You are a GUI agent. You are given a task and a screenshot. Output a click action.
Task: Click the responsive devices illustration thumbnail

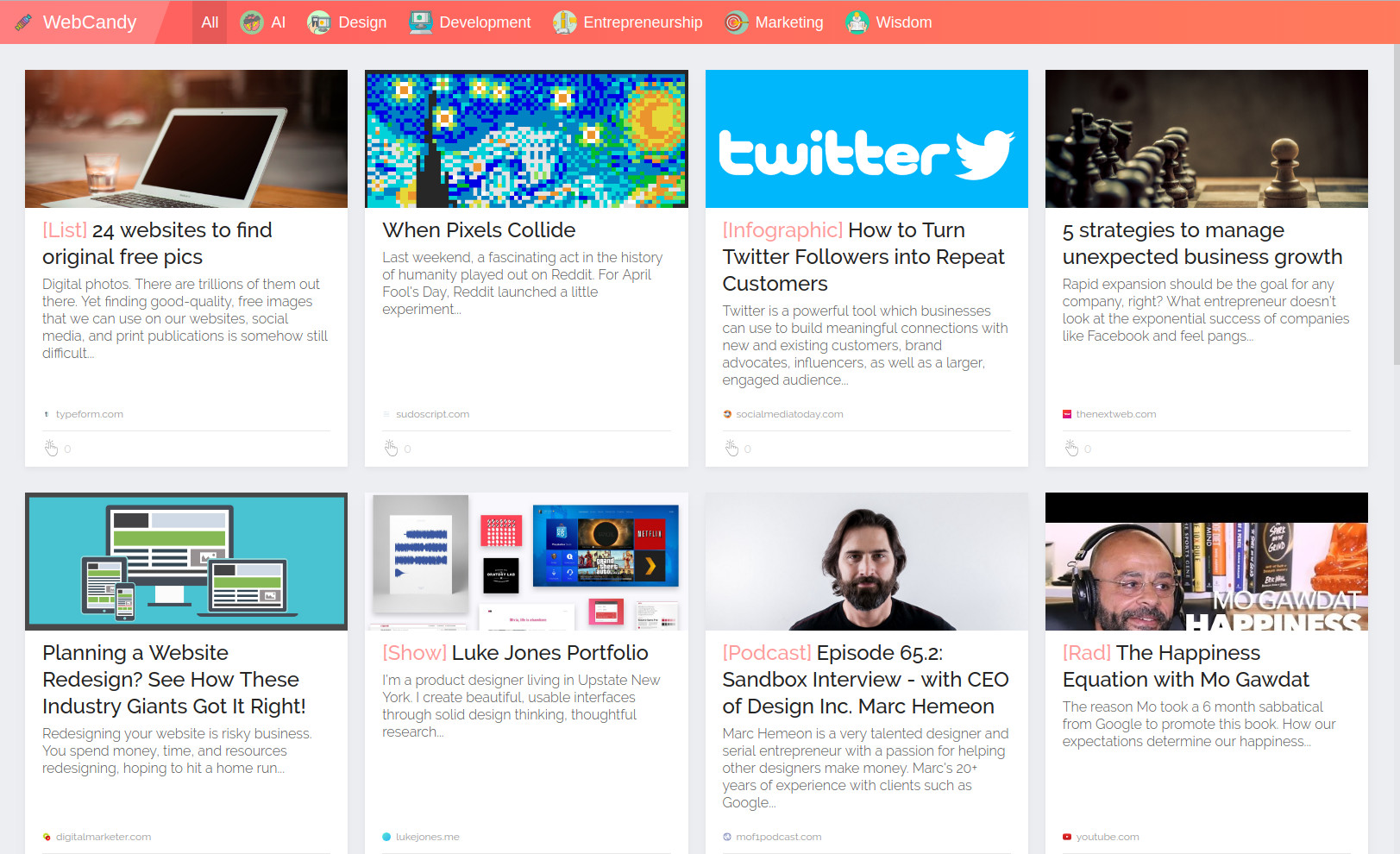186,562
